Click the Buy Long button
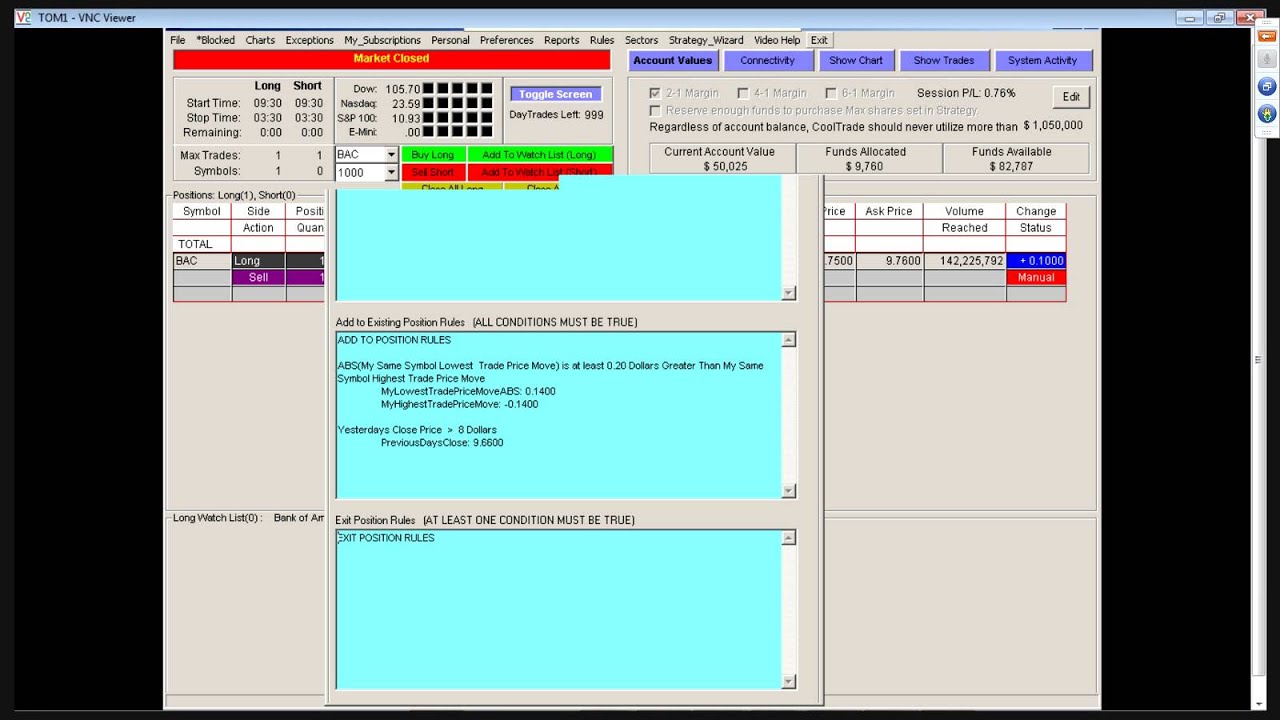This screenshot has height=720, width=1280. tap(433, 155)
